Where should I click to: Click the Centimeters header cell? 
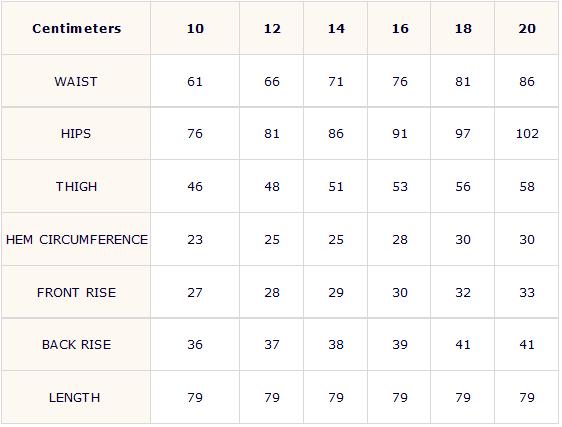pyautogui.click(x=77, y=28)
